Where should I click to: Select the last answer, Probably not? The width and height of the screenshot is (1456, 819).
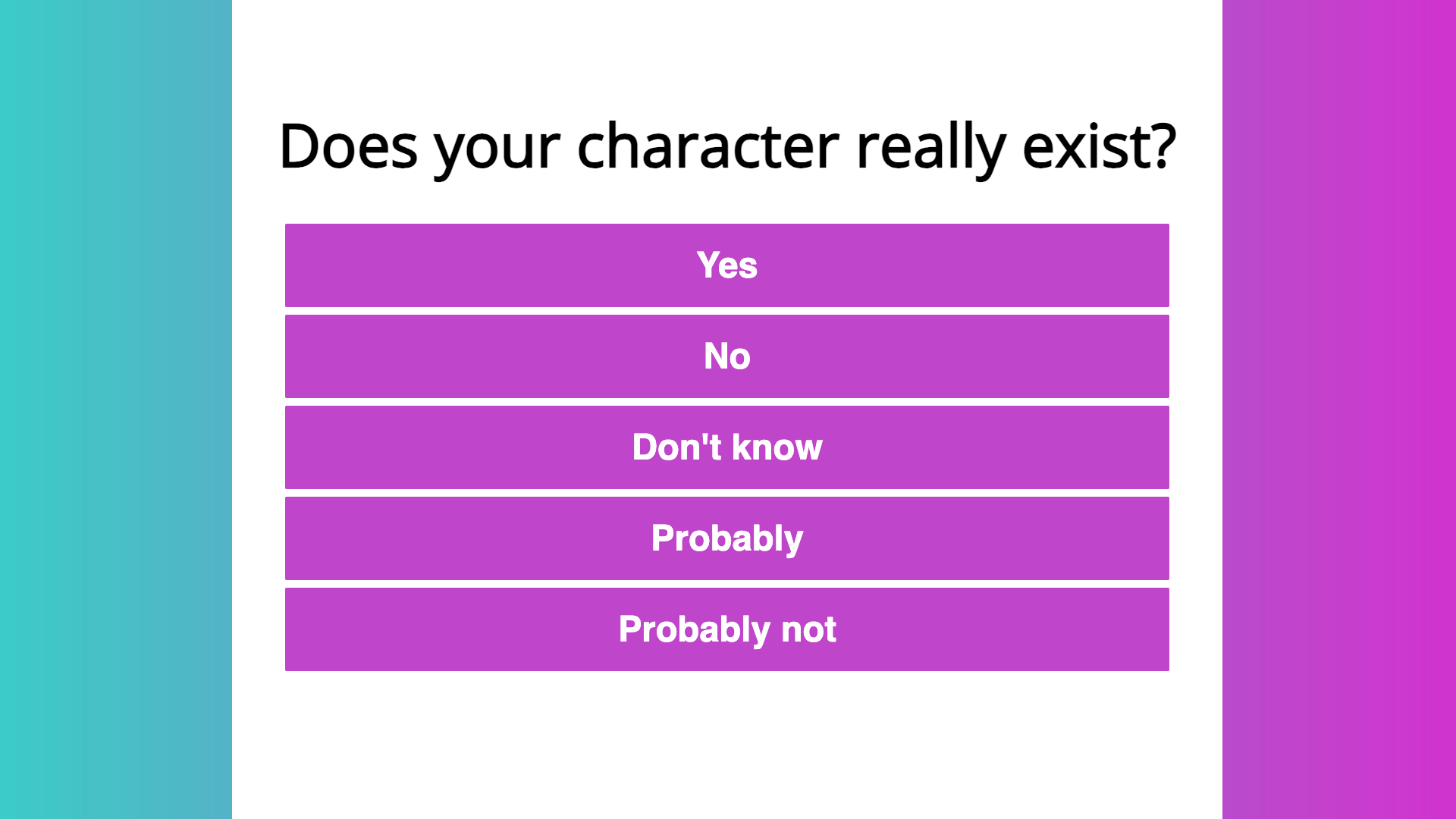coord(726,629)
